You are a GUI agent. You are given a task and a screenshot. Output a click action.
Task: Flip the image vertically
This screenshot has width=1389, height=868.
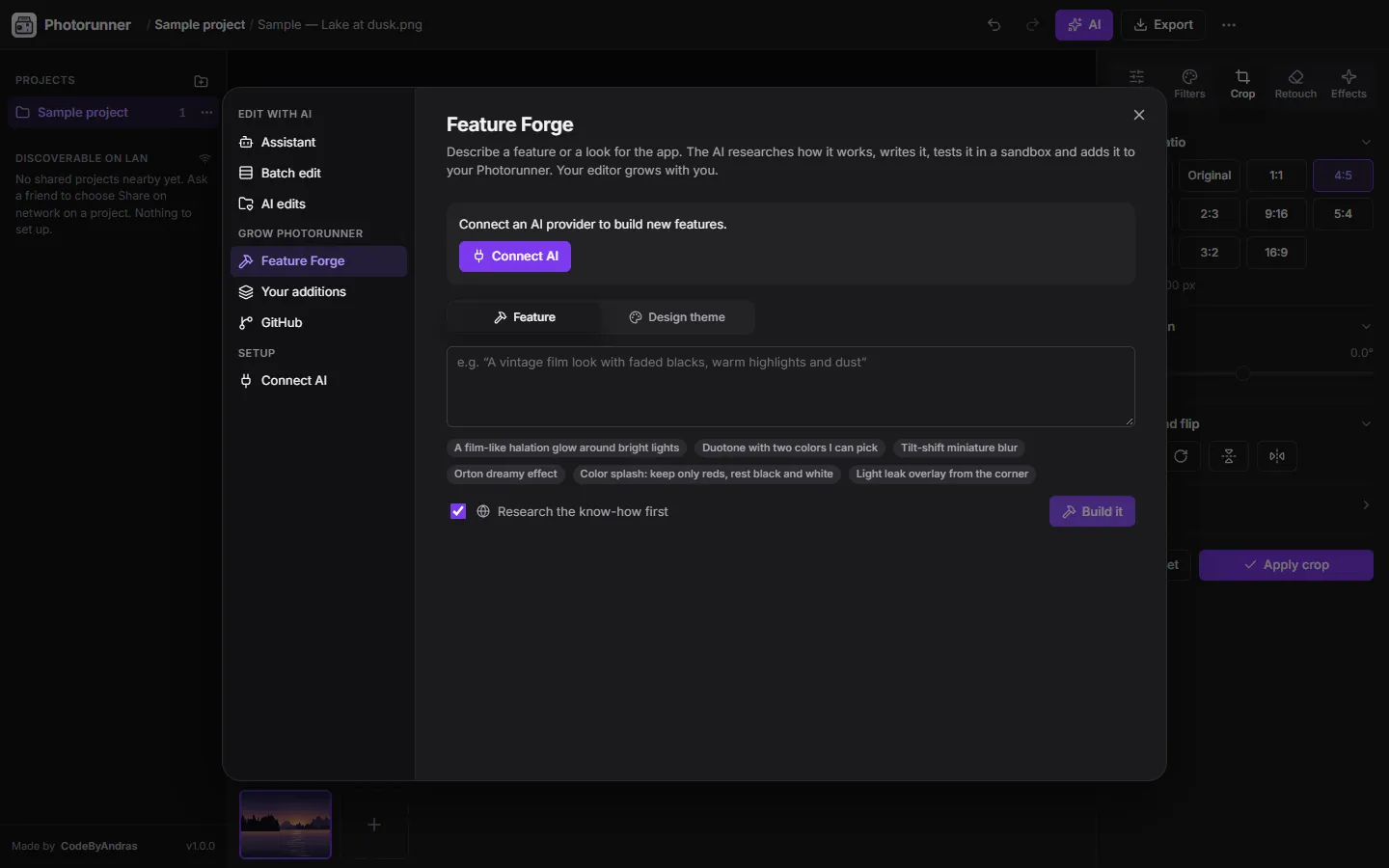(1229, 456)
